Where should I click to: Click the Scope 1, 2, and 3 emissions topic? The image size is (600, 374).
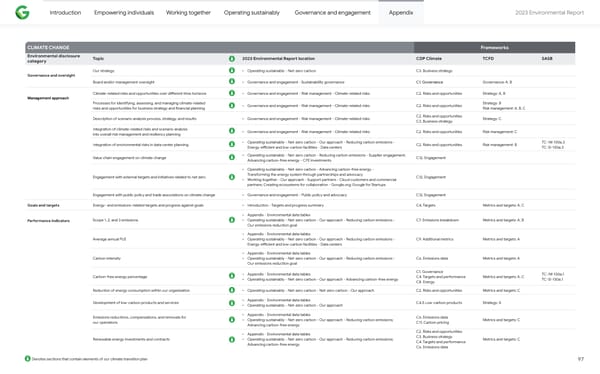(115, 220)
